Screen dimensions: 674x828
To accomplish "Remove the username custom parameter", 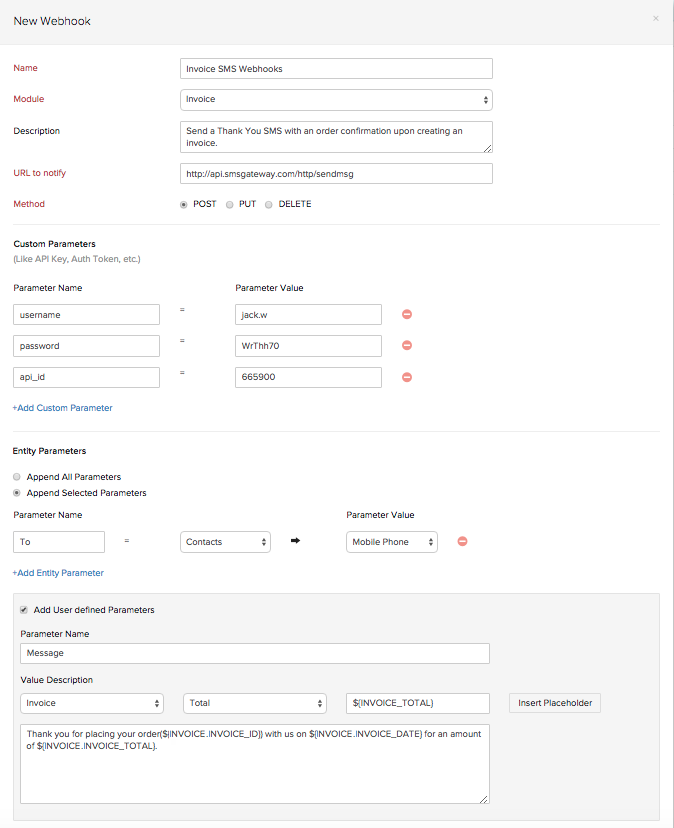I will 406,314.
